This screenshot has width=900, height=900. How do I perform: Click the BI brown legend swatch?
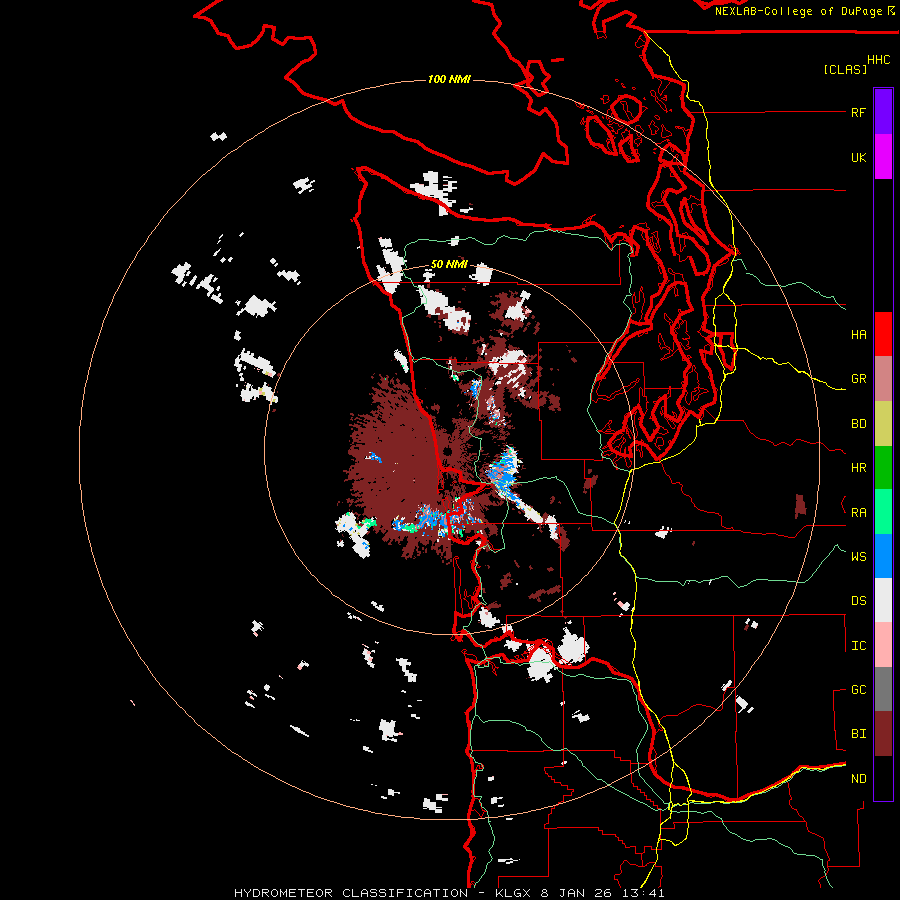pos(883,734)
